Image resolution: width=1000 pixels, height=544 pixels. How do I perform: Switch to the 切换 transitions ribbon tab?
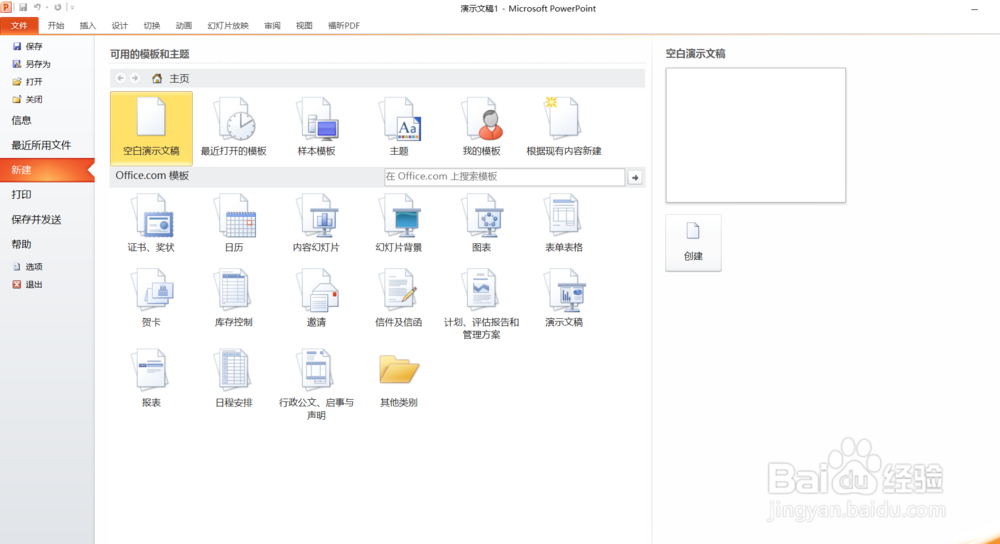152,26
